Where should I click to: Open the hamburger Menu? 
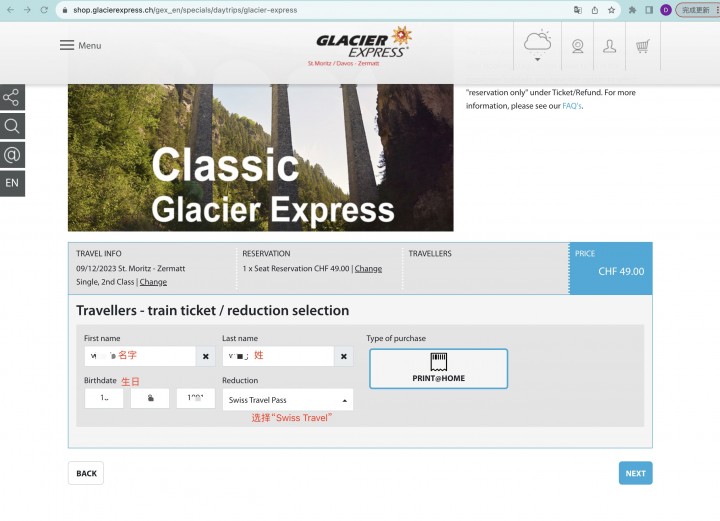80,45
